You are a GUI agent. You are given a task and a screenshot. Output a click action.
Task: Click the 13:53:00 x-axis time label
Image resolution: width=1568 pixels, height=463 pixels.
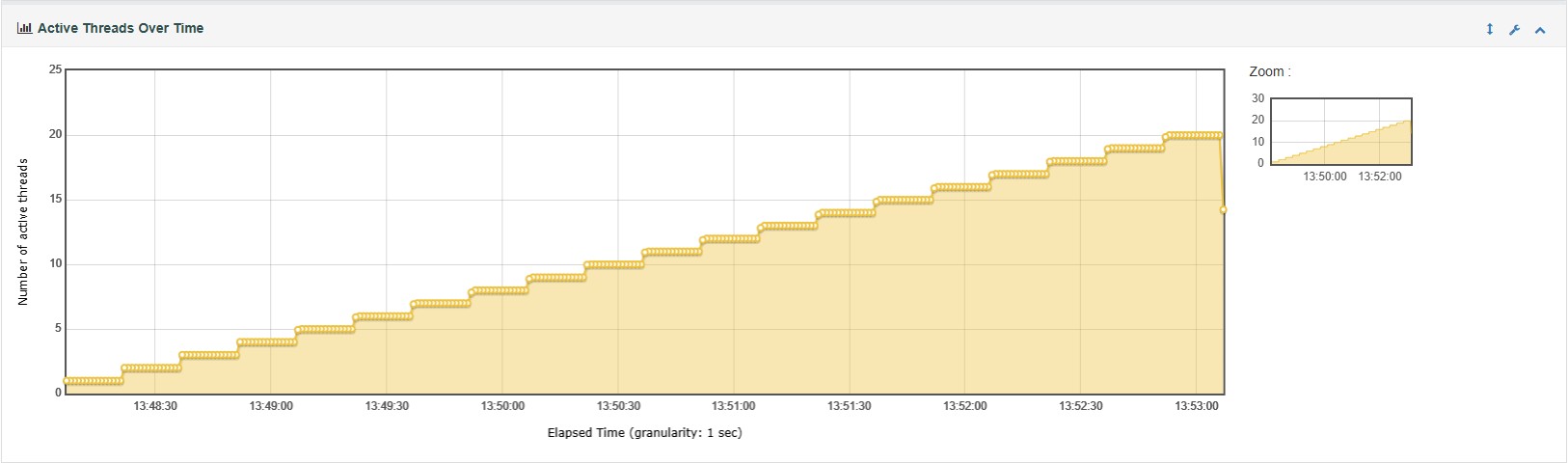(1196, 406)
